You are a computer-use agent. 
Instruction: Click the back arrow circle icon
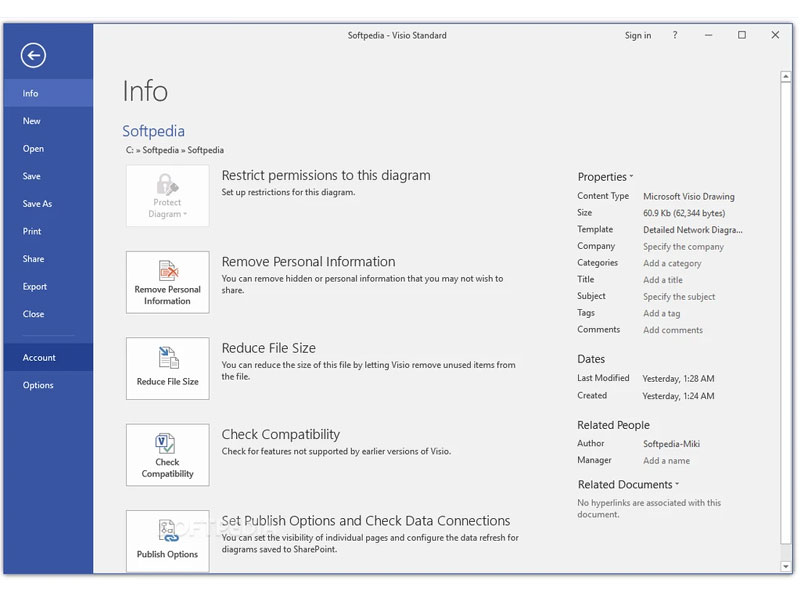tap(33, 55)
